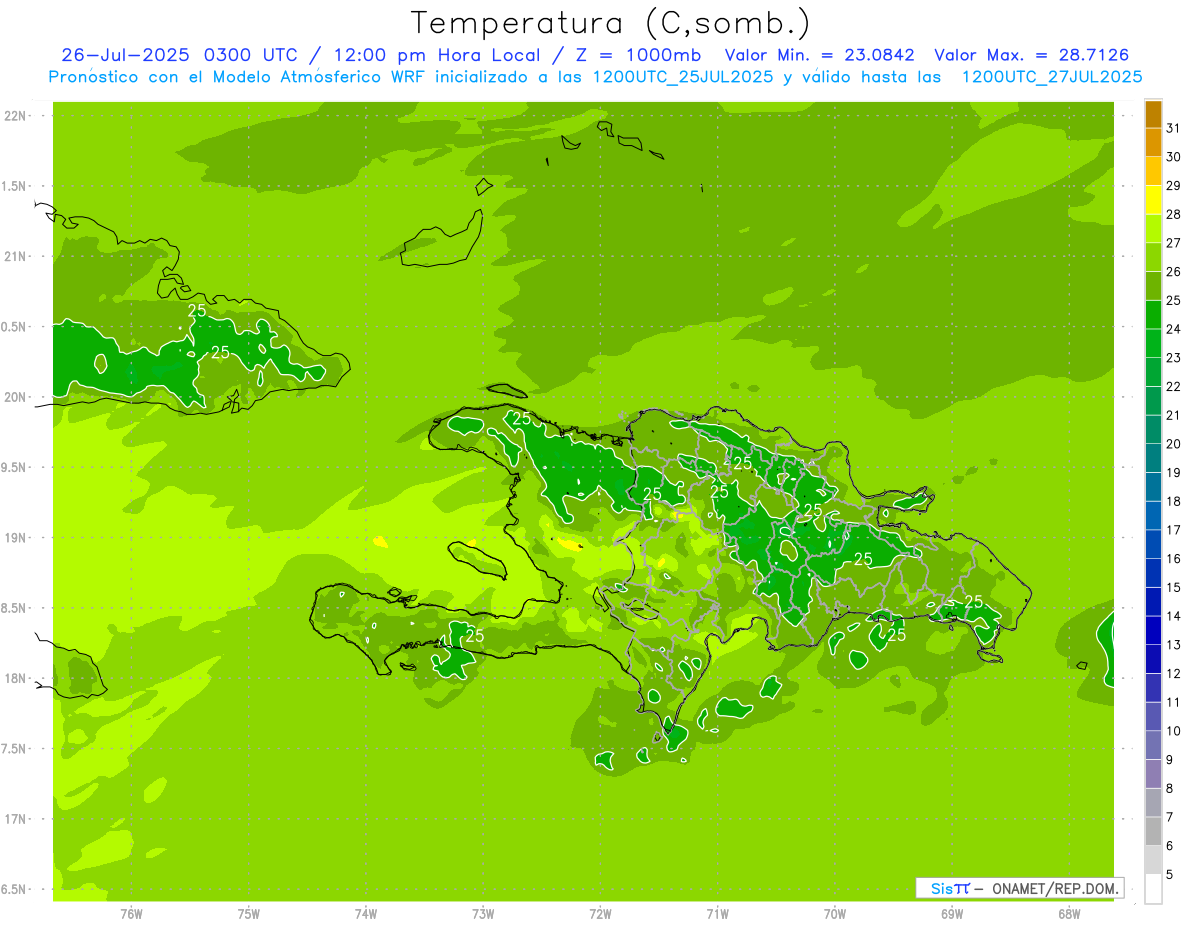Click 'Valor Max. = 28.7126' text
The height and width of the screenshot is (927, 1200).
coord(1032,55)
